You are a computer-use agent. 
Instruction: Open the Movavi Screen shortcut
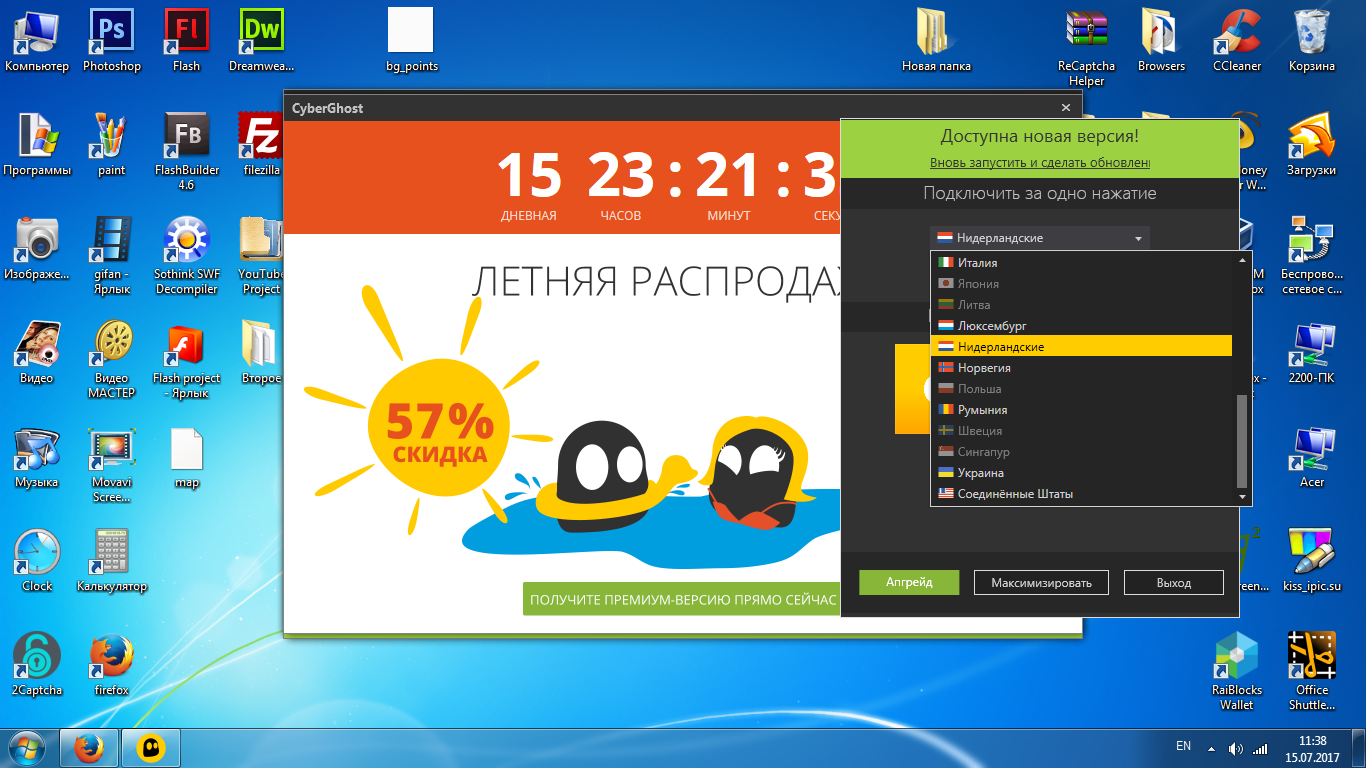point(111,462)
